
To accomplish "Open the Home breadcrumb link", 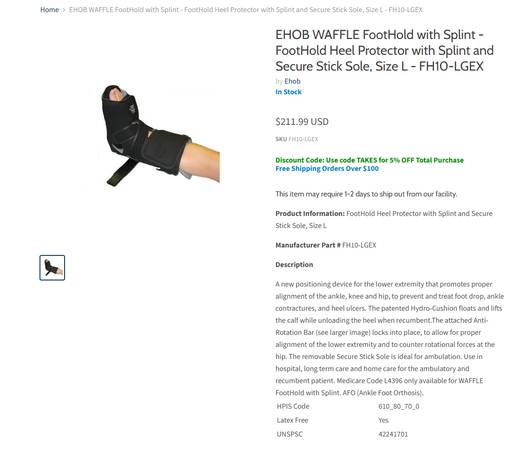I will (49, 10).
